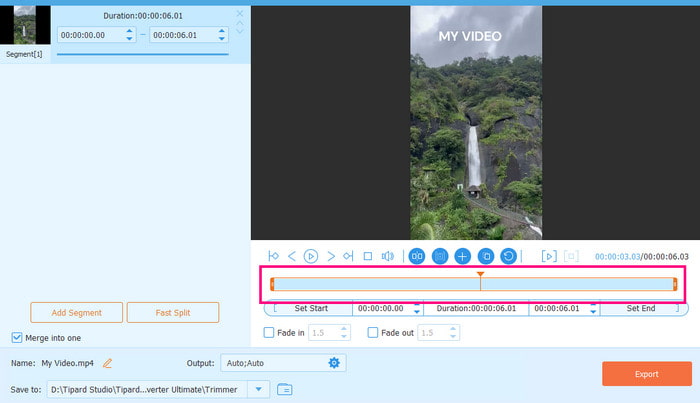Decrease the Fade in duration value
700x403 pixels.
(344, 336)
